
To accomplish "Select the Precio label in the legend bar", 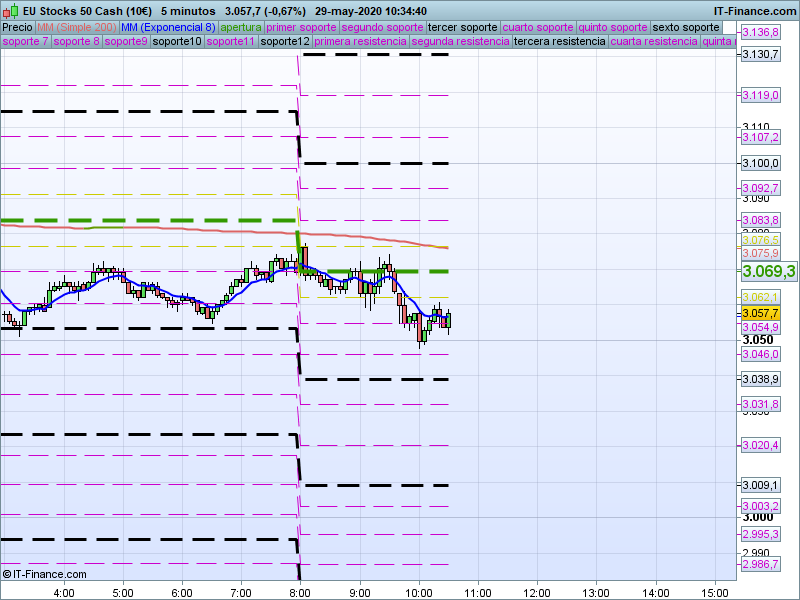I will [17, 27].
